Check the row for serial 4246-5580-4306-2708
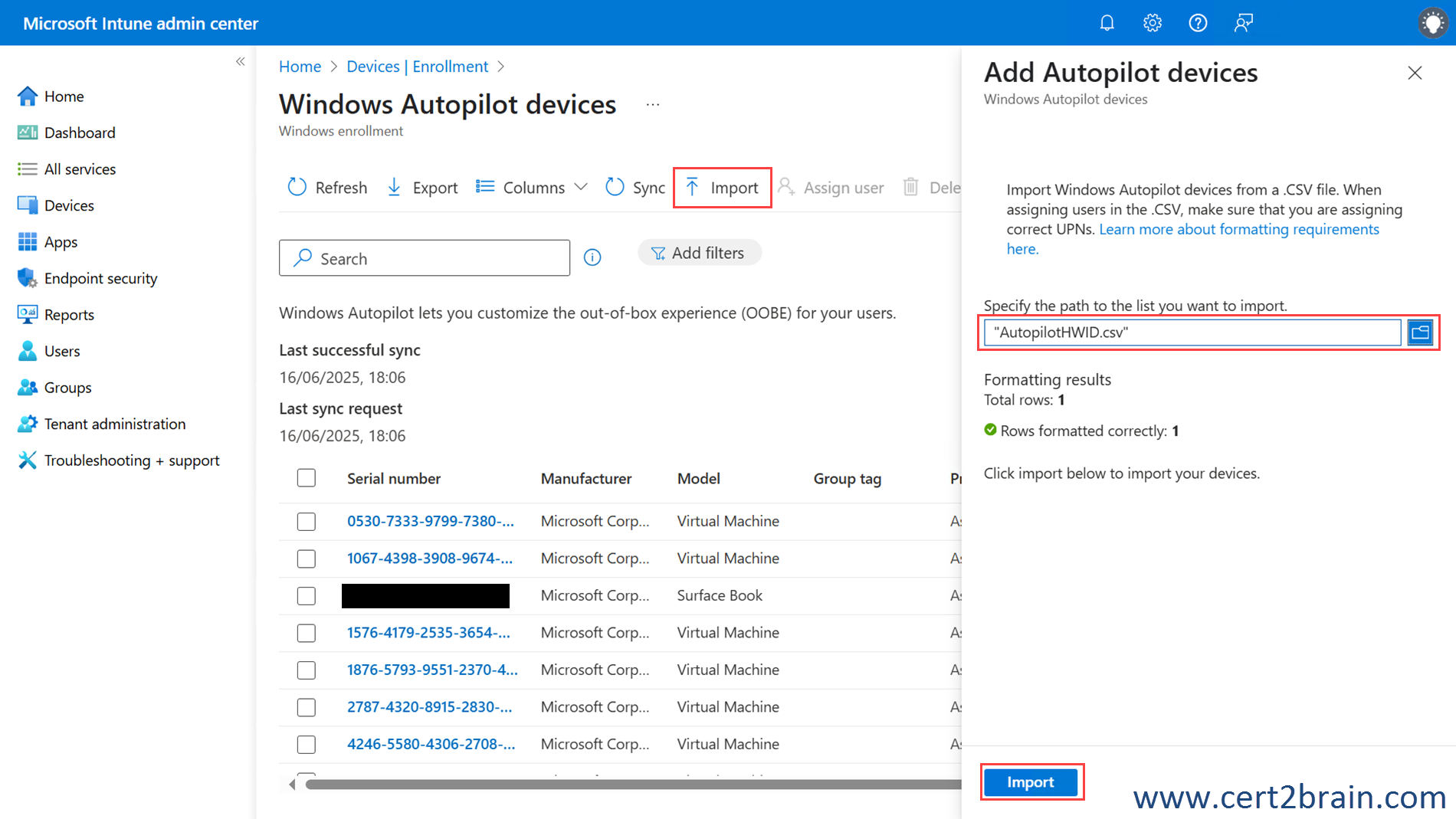 pos(307,745)
